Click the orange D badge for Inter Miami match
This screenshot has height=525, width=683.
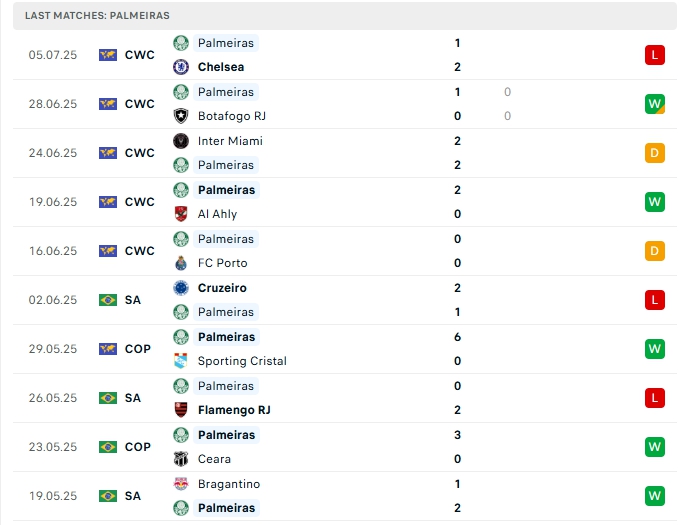[655, 153]
